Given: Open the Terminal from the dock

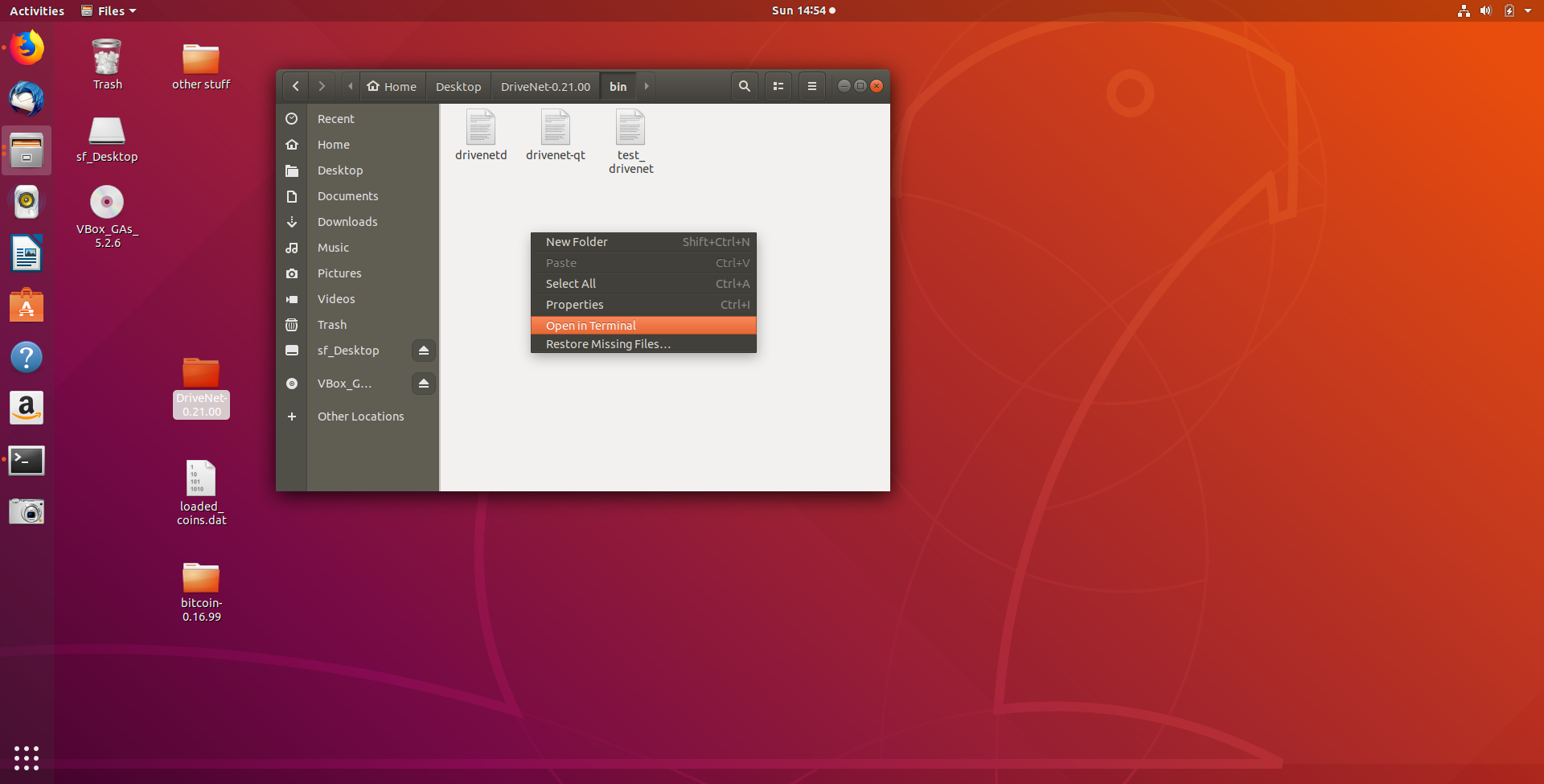Looking at the screenshot, I should click(27, 461).
